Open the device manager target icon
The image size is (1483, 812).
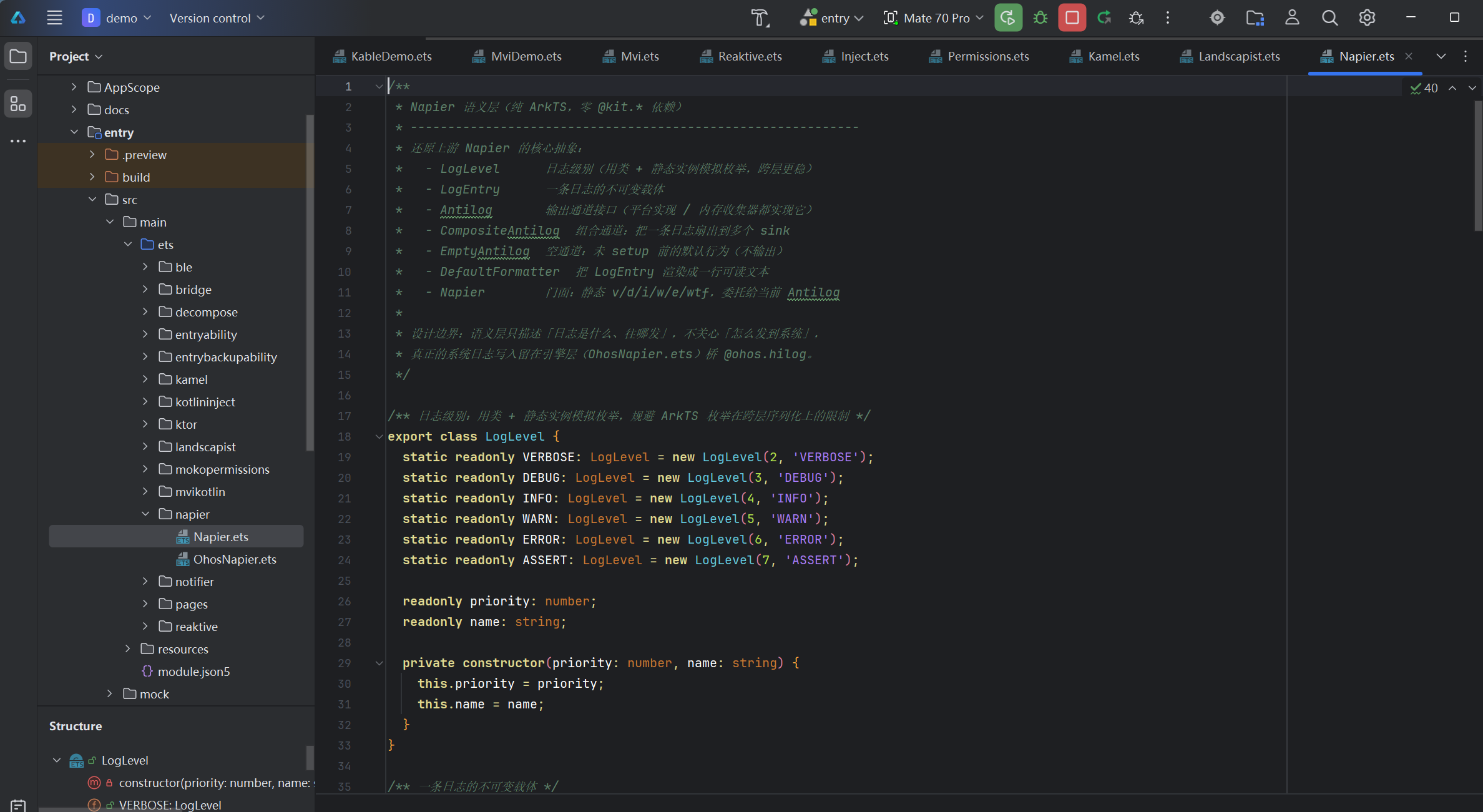[1217, 17]
